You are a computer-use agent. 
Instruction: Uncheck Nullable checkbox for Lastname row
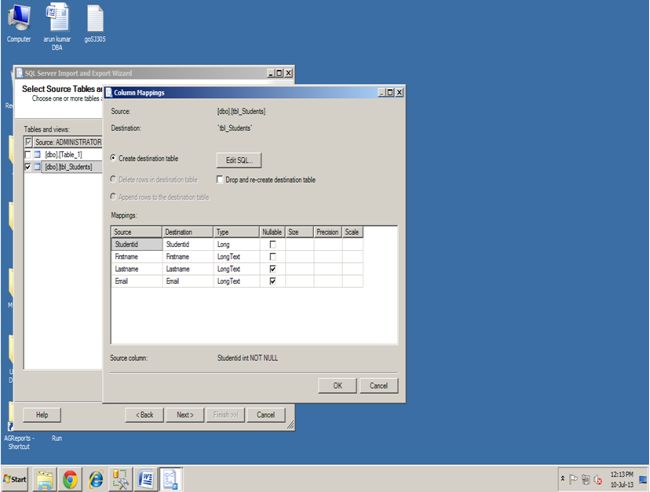pyautogui.click(x=272, y=269)
